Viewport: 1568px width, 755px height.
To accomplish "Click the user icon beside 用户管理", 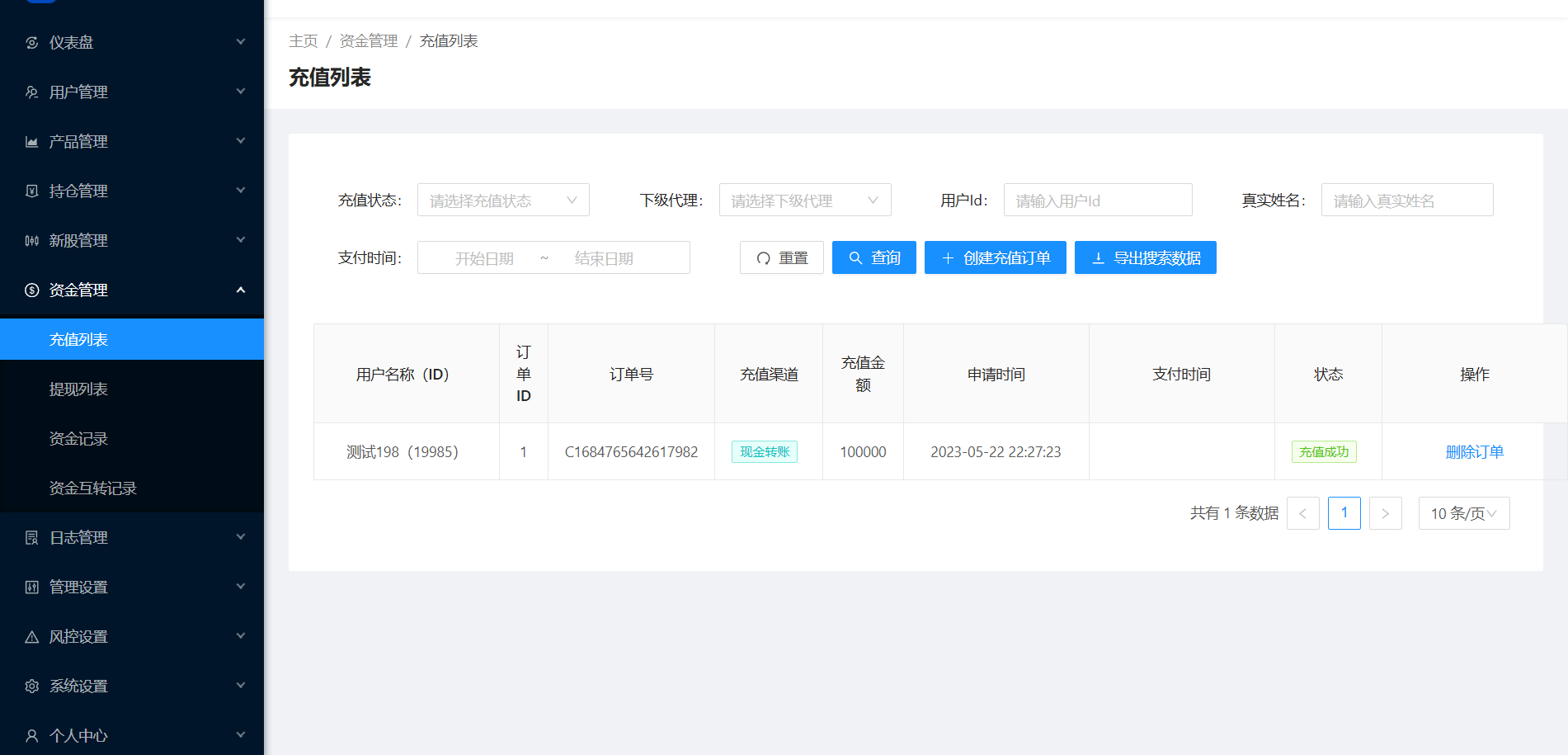I will point(32,92).
